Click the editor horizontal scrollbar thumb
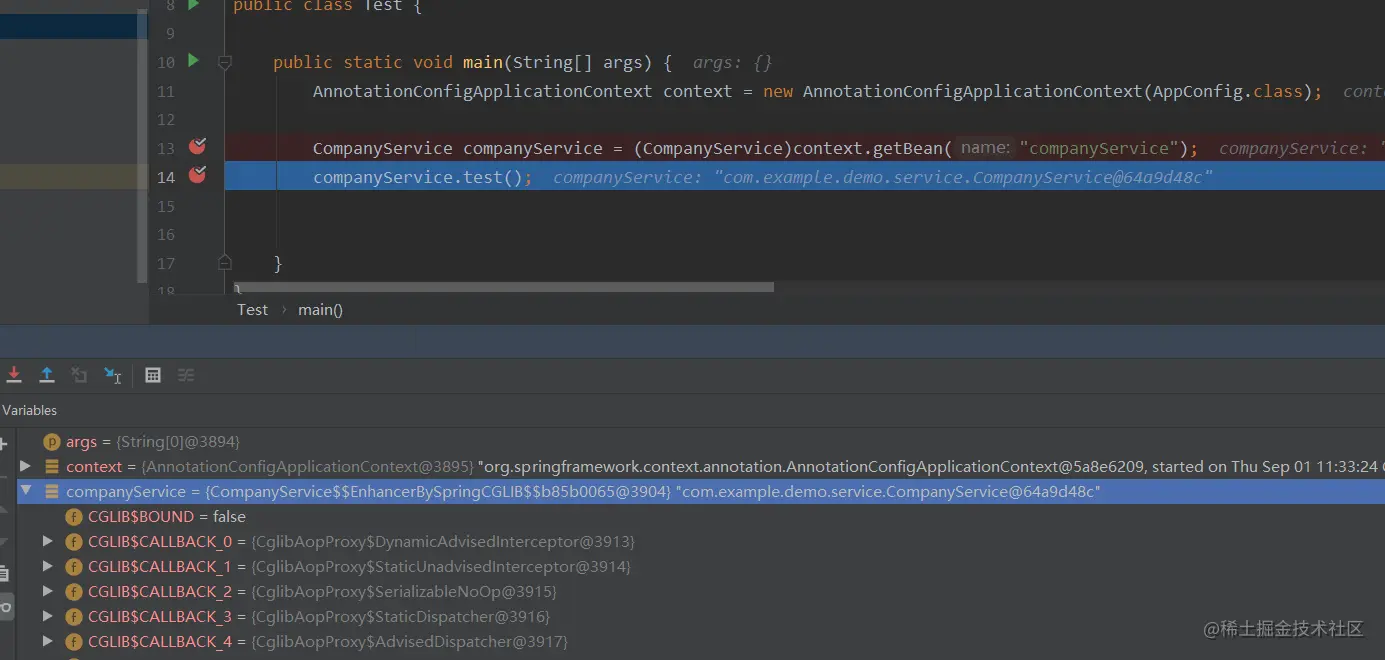Viewport: 1385px width, 660px height. point(504,287)
